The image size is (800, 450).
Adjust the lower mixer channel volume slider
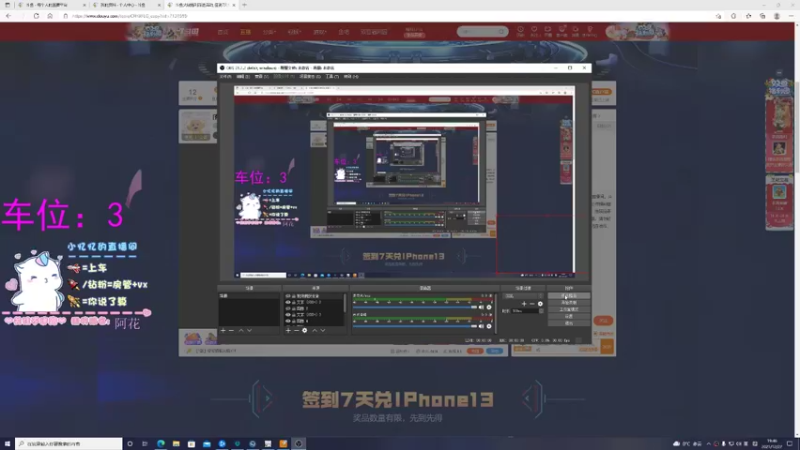pyautogui.click(x=415, y=326)
